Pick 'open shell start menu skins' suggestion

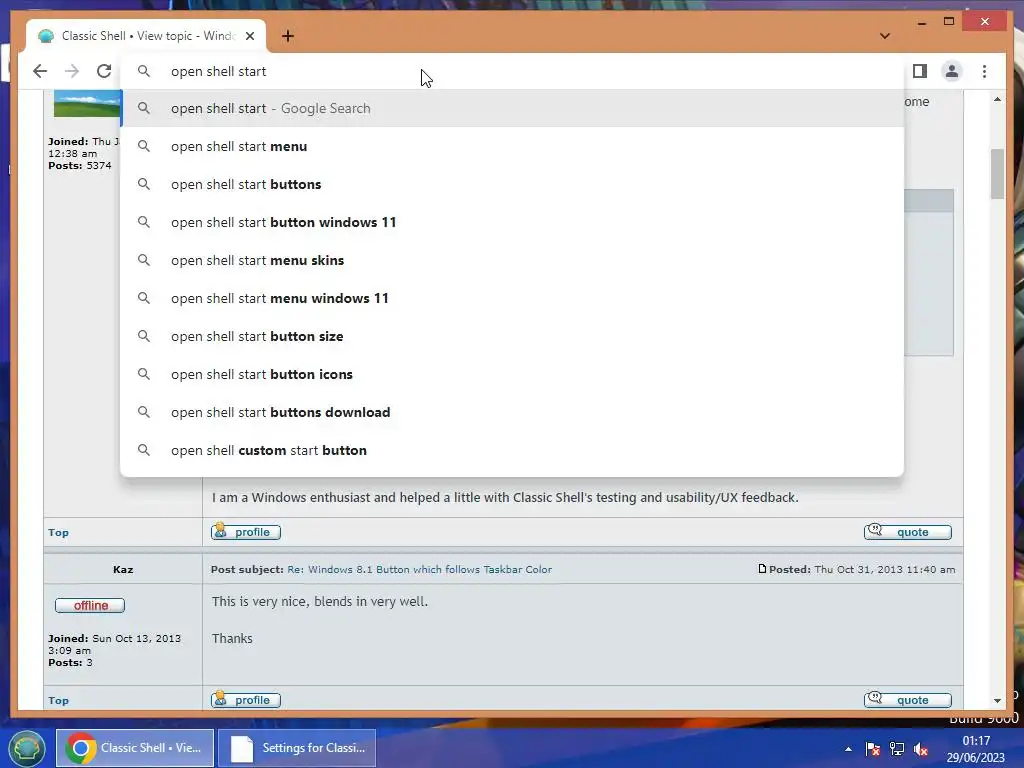pyautogui.click(x=512, y=260)
